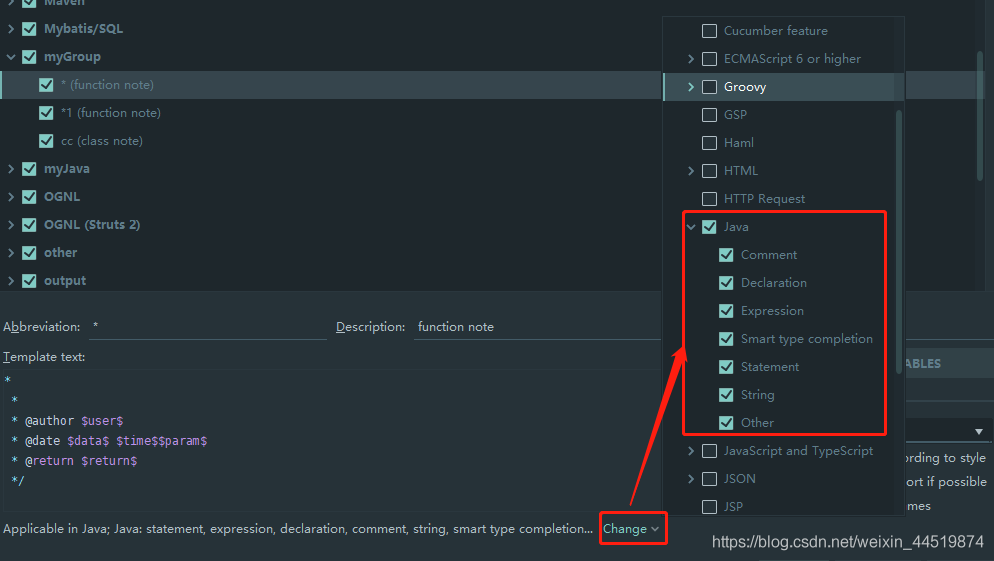Collapse the myGroup tree node
Screen dimensions: 994x561
coord(11,56)
